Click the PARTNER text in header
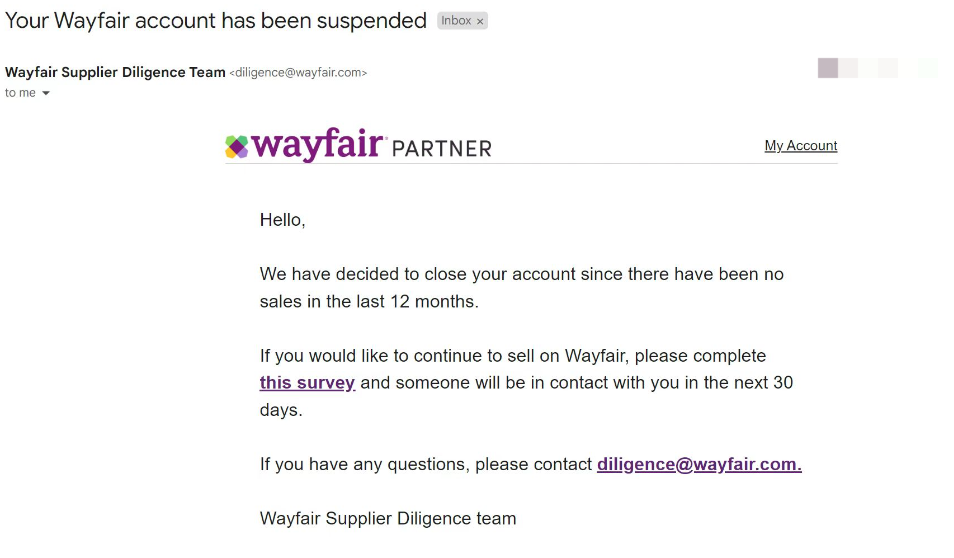Viewport: 954px width, 558px height. click(x=442, y=148)
